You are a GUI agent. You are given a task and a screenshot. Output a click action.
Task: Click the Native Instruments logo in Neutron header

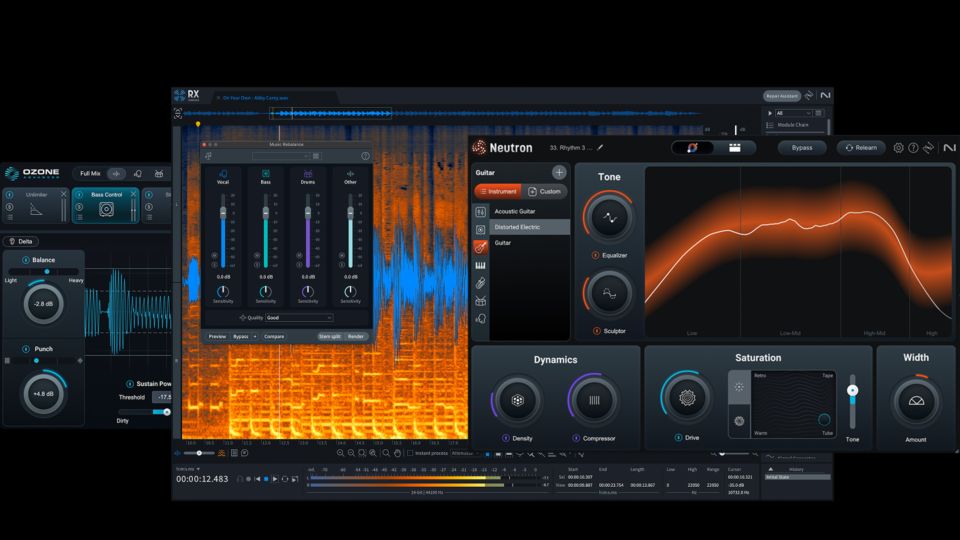coord(949,148)
